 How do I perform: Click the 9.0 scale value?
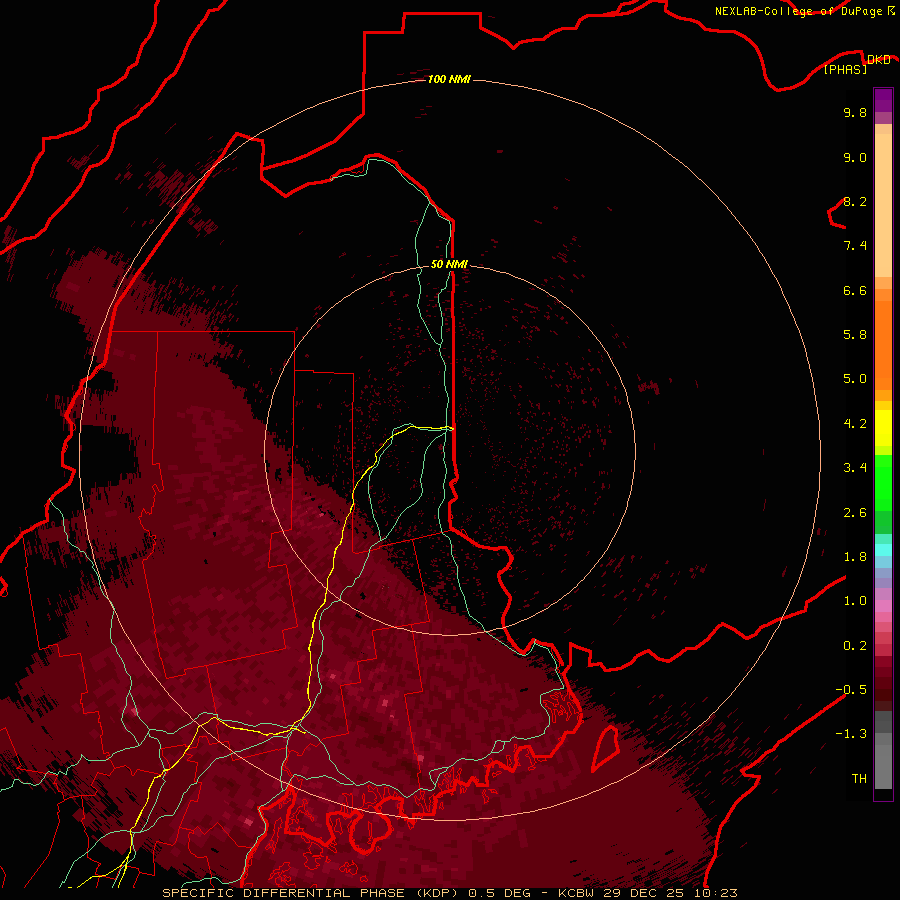855,157
